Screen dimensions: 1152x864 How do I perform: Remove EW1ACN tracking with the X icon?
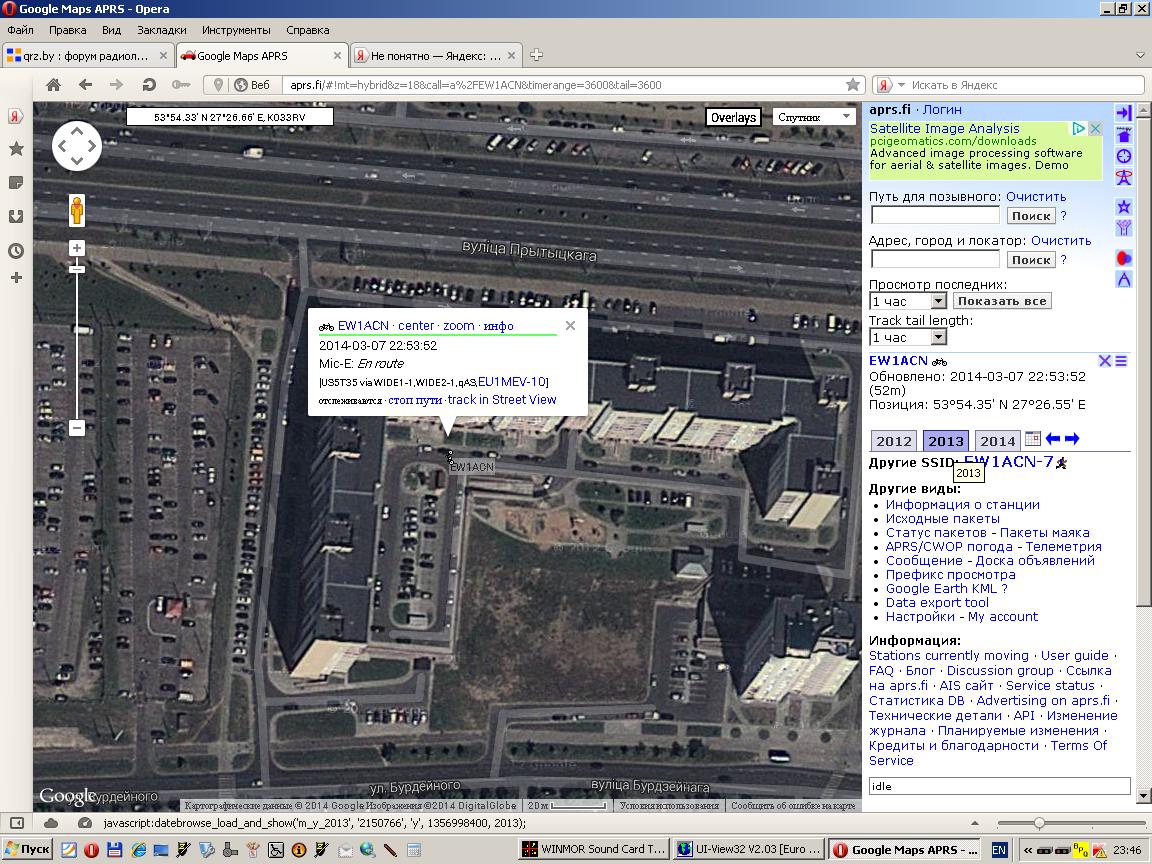tap(1105, 361)
